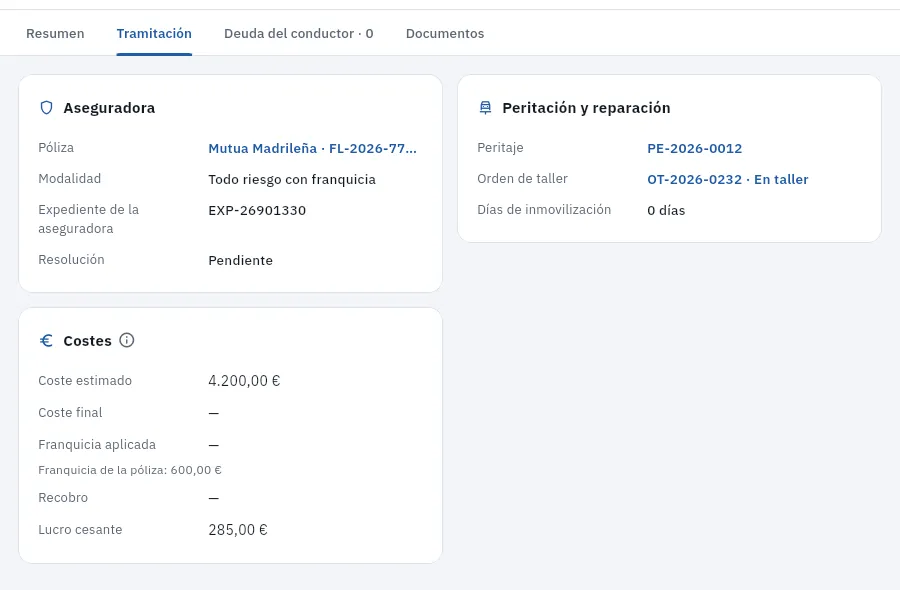This screenshot has height=590, width=900.
Task: Click the Orden de taller label
Action: point(522,178)
